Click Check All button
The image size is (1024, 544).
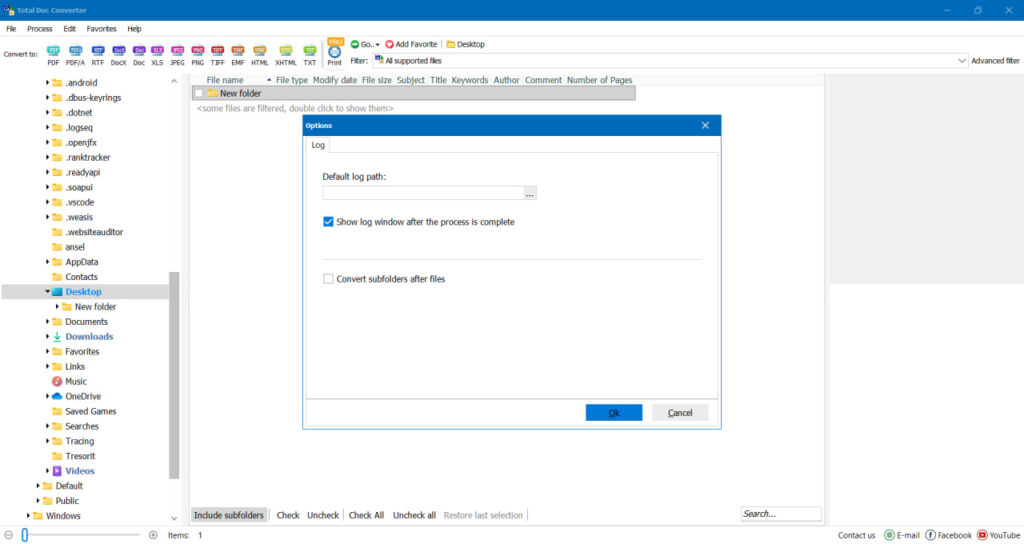[x=366, y=515]
